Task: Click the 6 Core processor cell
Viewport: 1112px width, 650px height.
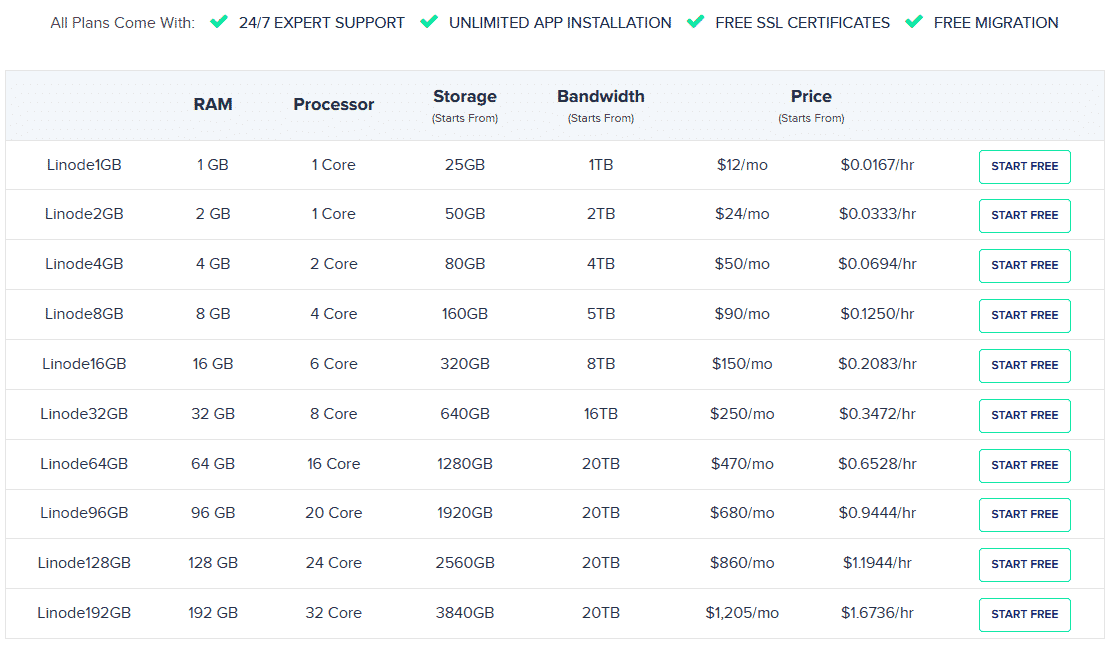Action: click(333, 364)
